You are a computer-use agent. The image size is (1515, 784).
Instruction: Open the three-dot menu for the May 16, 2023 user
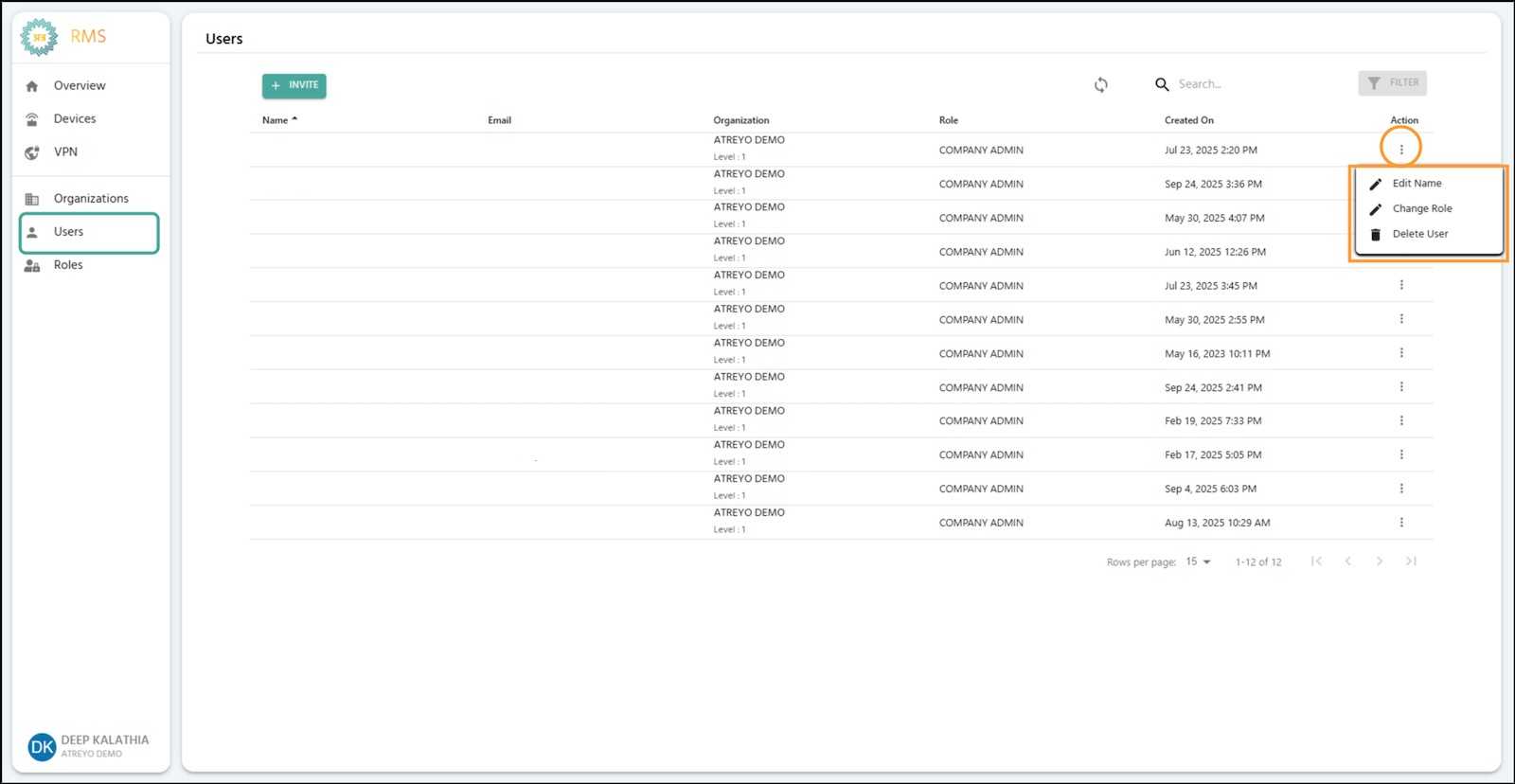pos(1401,353)
